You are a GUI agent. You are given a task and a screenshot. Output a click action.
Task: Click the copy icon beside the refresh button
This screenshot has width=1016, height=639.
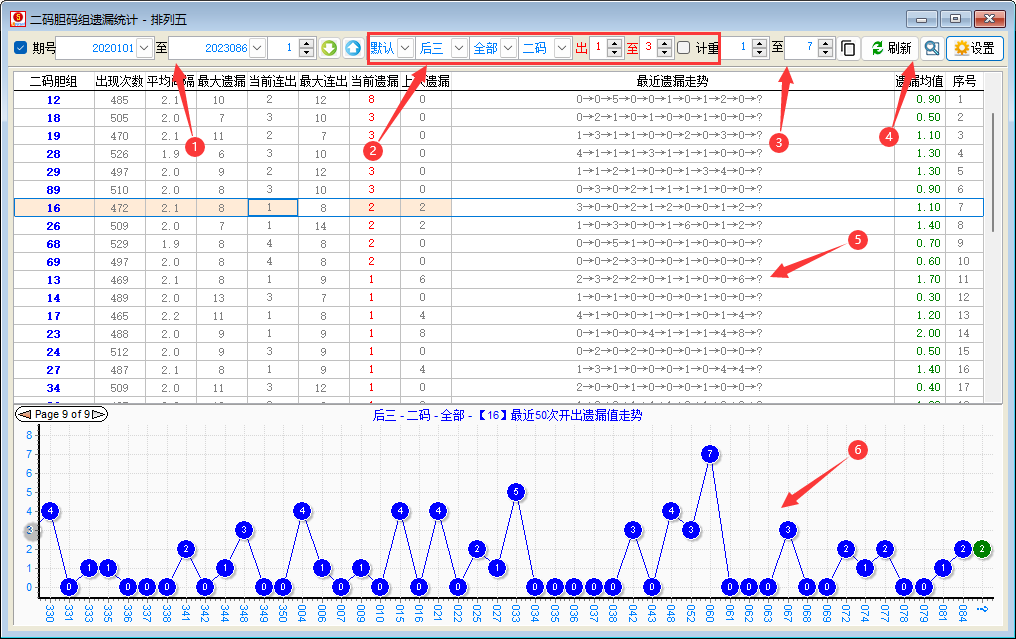[848, 48]
